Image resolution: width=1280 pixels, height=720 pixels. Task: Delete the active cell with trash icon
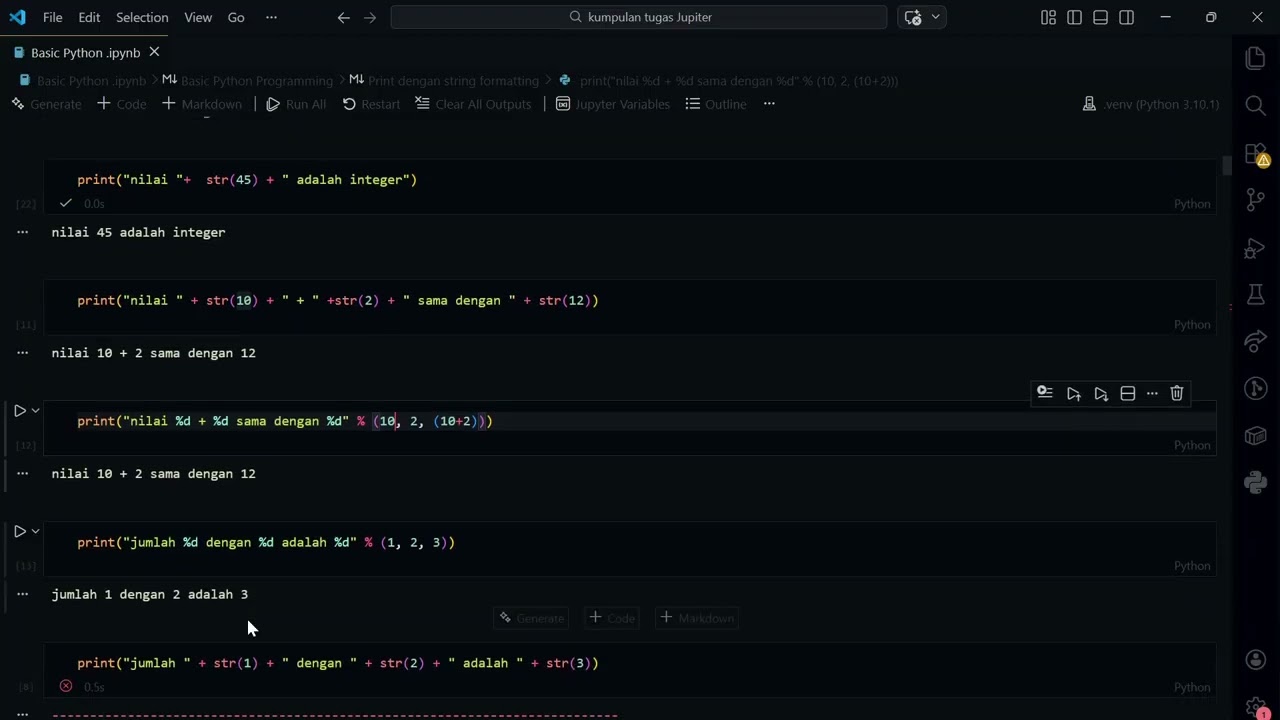1177,394
